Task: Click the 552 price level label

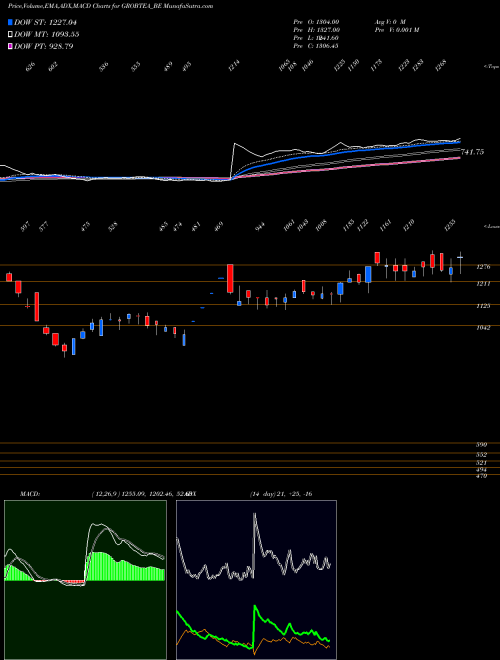Action: (481, 455)
